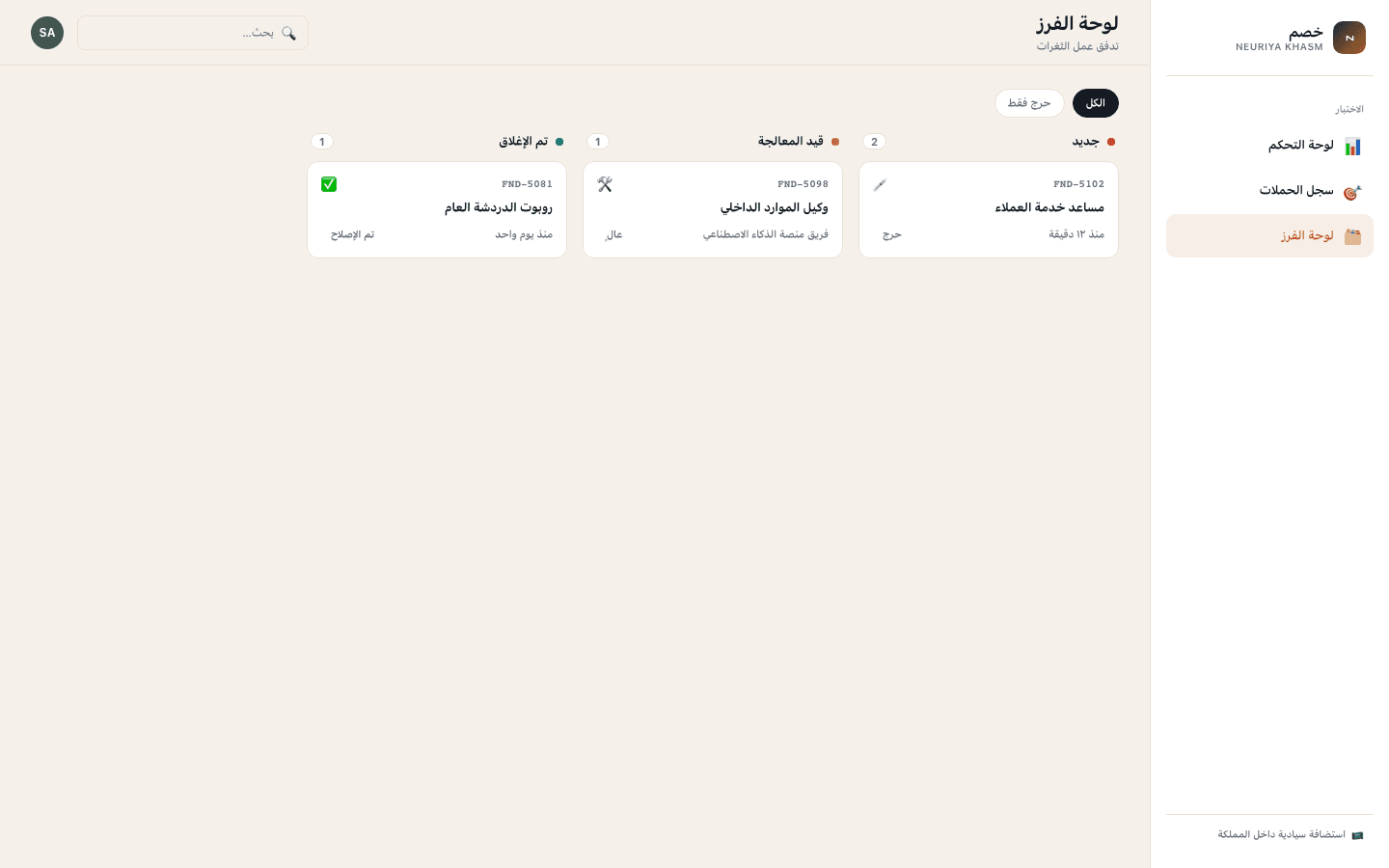
Task: Click finding ID FND-5102
Action: tap(1079, 184)
